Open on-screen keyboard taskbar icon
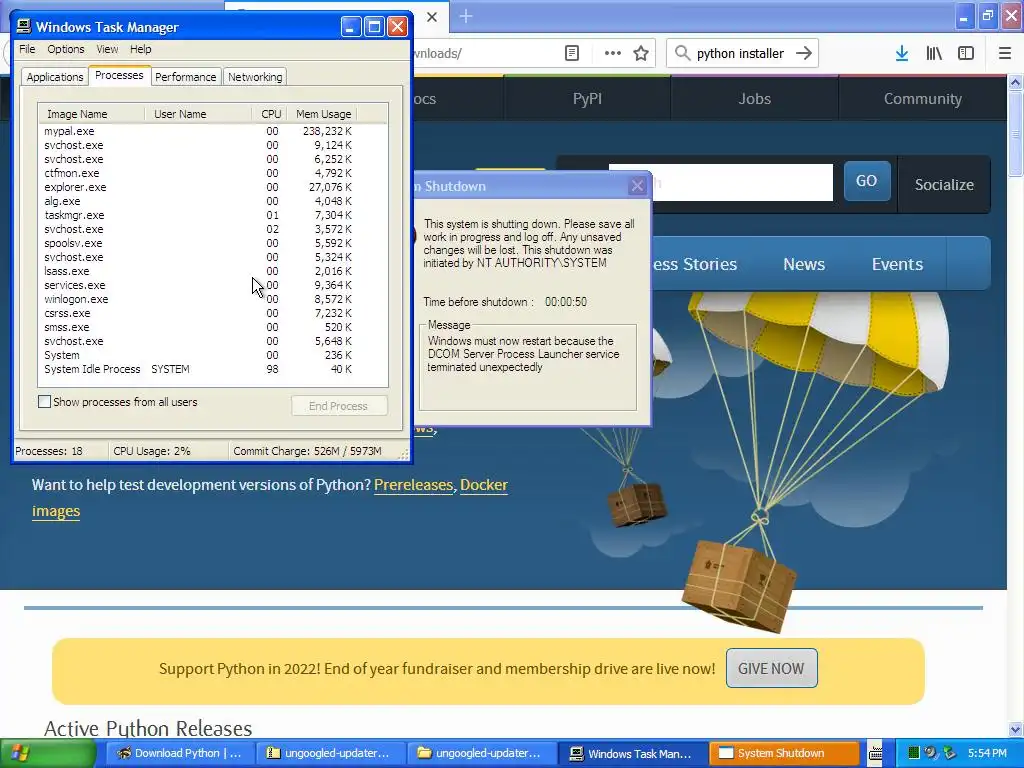The height and width of the screenshot is (768, 1024). [875, 754]
